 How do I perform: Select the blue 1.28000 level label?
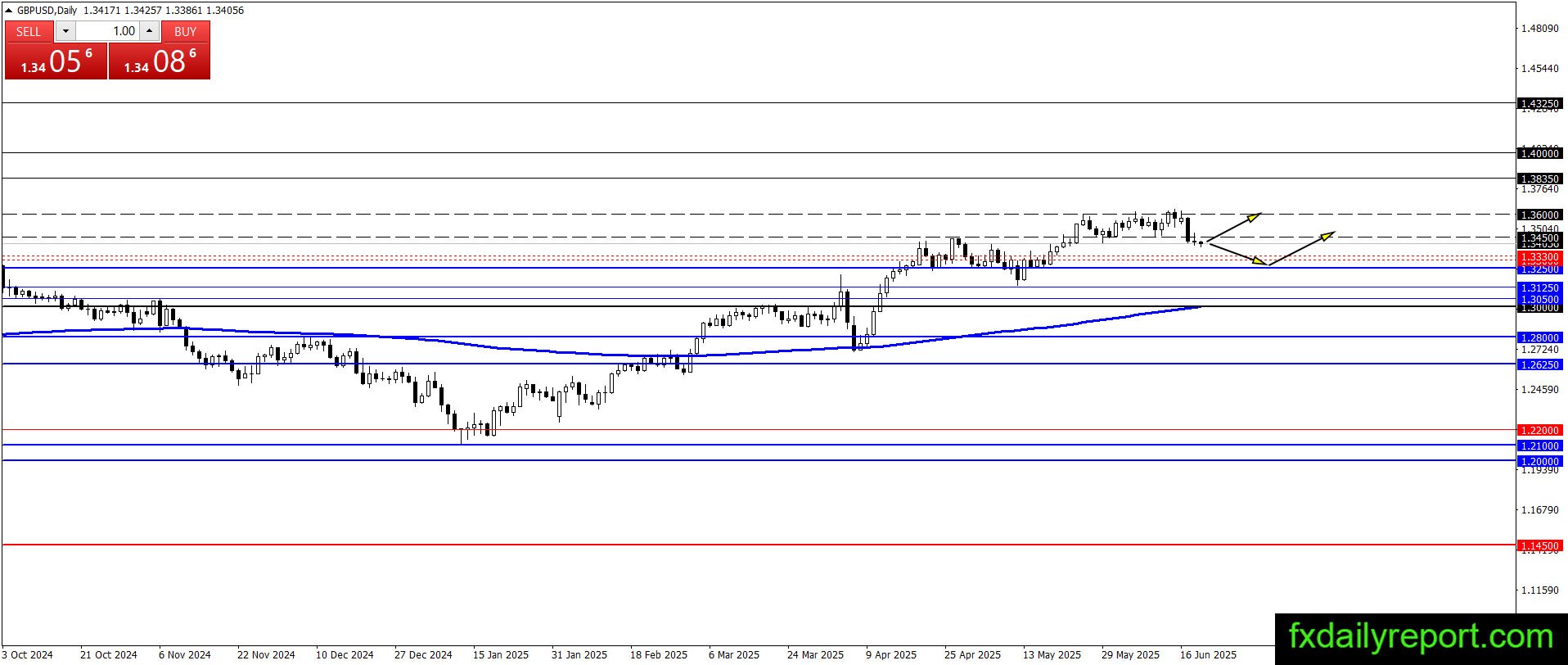(1539, 337)
